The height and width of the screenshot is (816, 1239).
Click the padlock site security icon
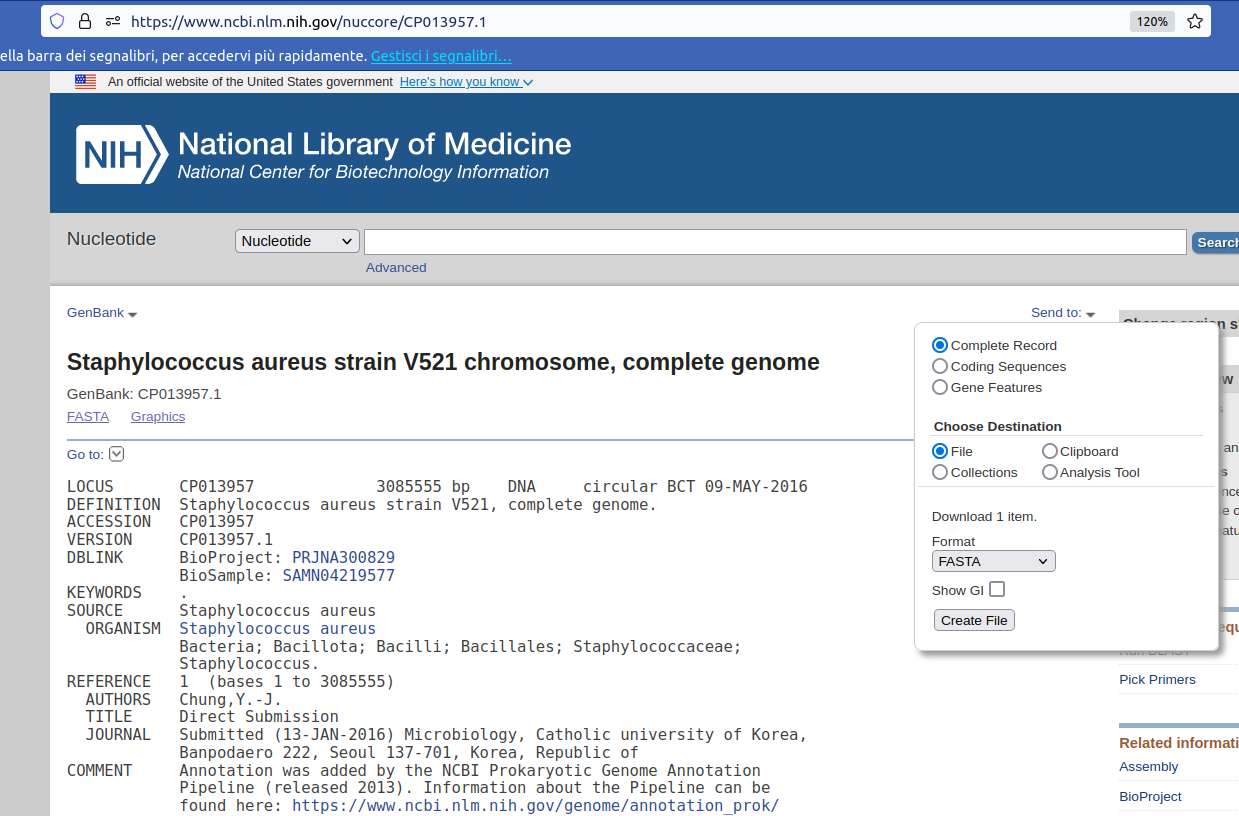85,21
